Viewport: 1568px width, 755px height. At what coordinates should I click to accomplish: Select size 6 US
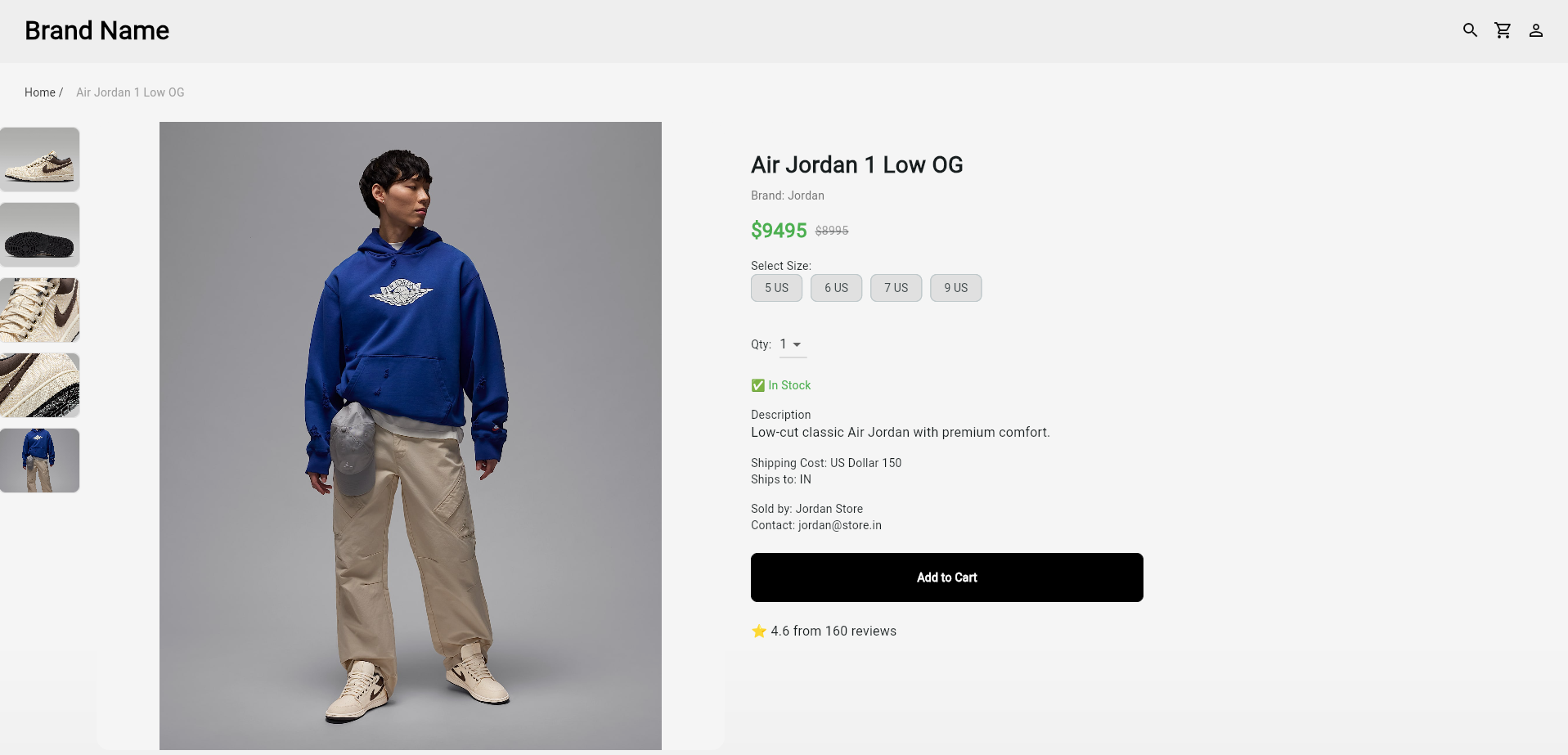(x=836, y=288)
